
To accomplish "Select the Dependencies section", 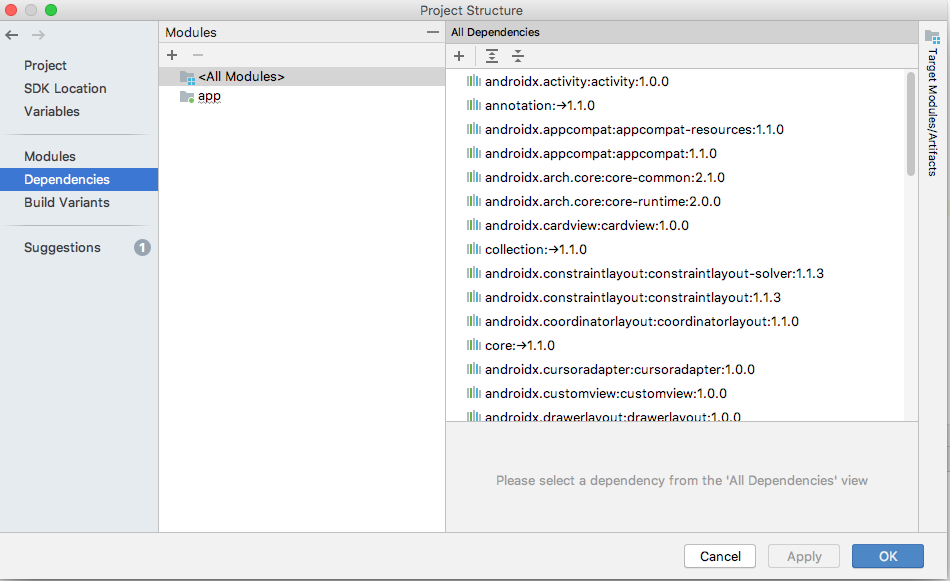I will pos(79,179).
